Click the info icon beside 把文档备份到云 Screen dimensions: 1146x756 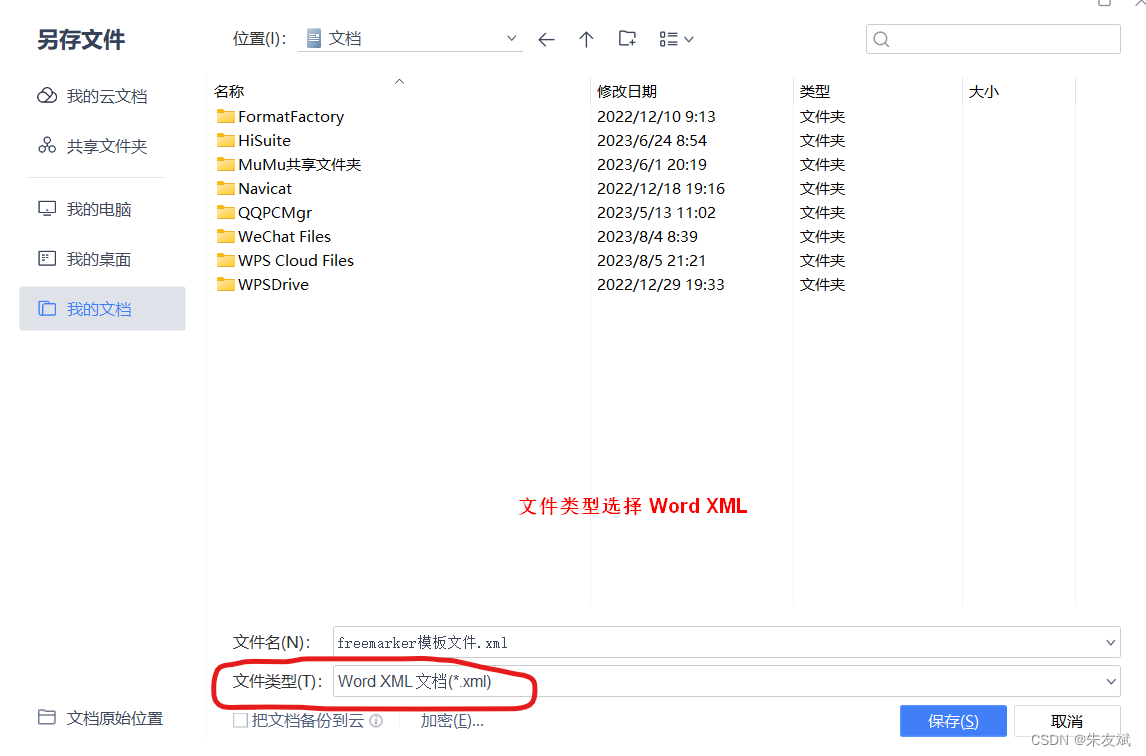376,720
